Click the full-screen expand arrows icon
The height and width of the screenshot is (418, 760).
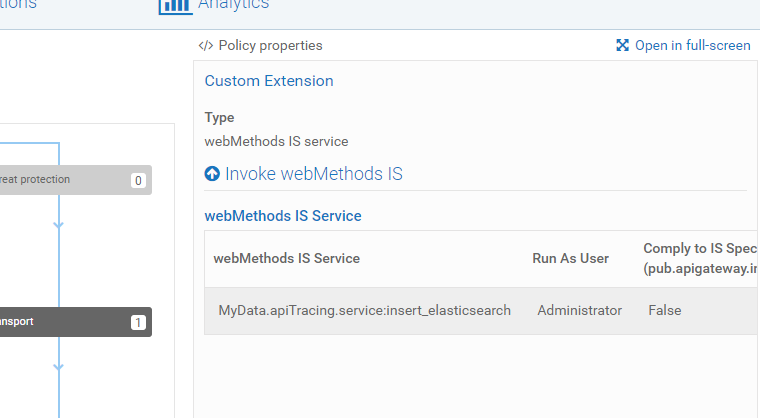[x=622, y=45]
